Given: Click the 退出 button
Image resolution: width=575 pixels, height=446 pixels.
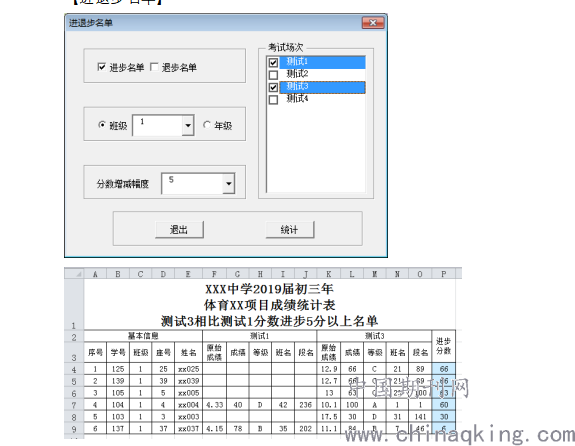Looking at the screenshot, I should (179, 230).
